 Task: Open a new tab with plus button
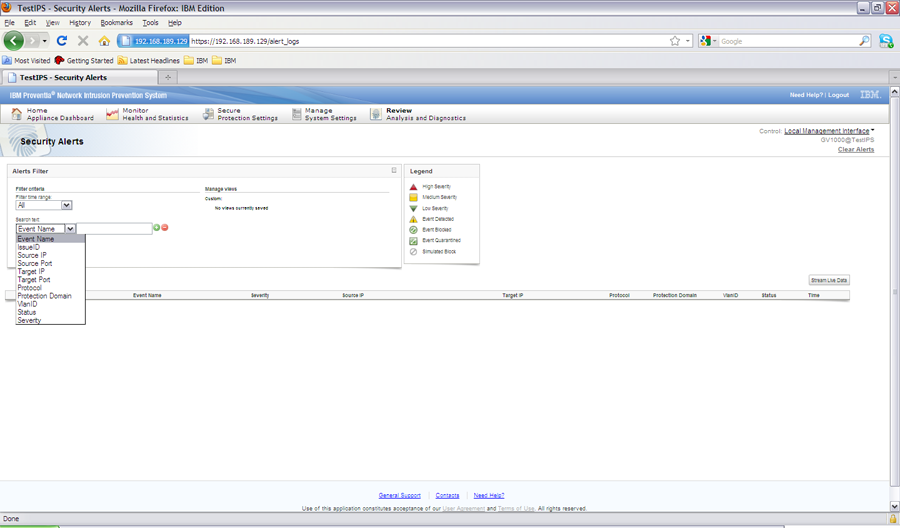[x=168, y=77]
